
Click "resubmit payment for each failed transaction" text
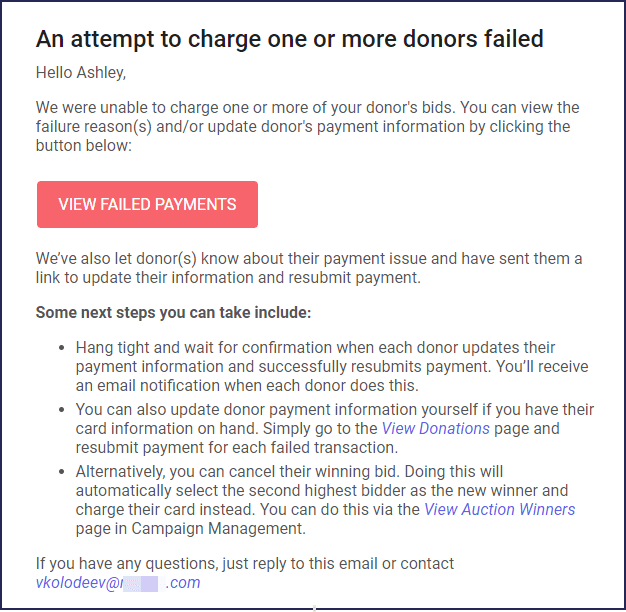point(236,447)
